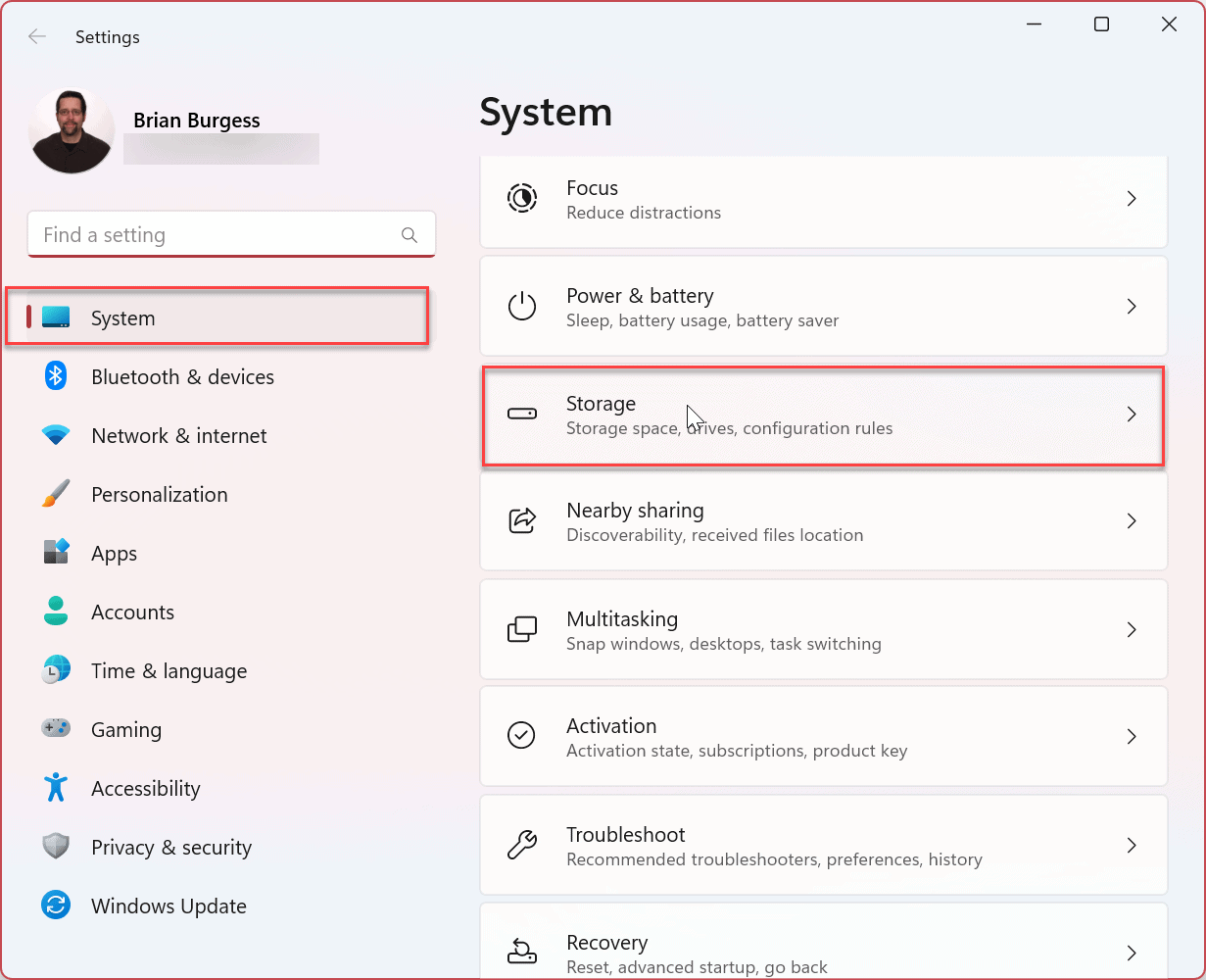Expand the Recovery chevron arrow

(1132, 953)
